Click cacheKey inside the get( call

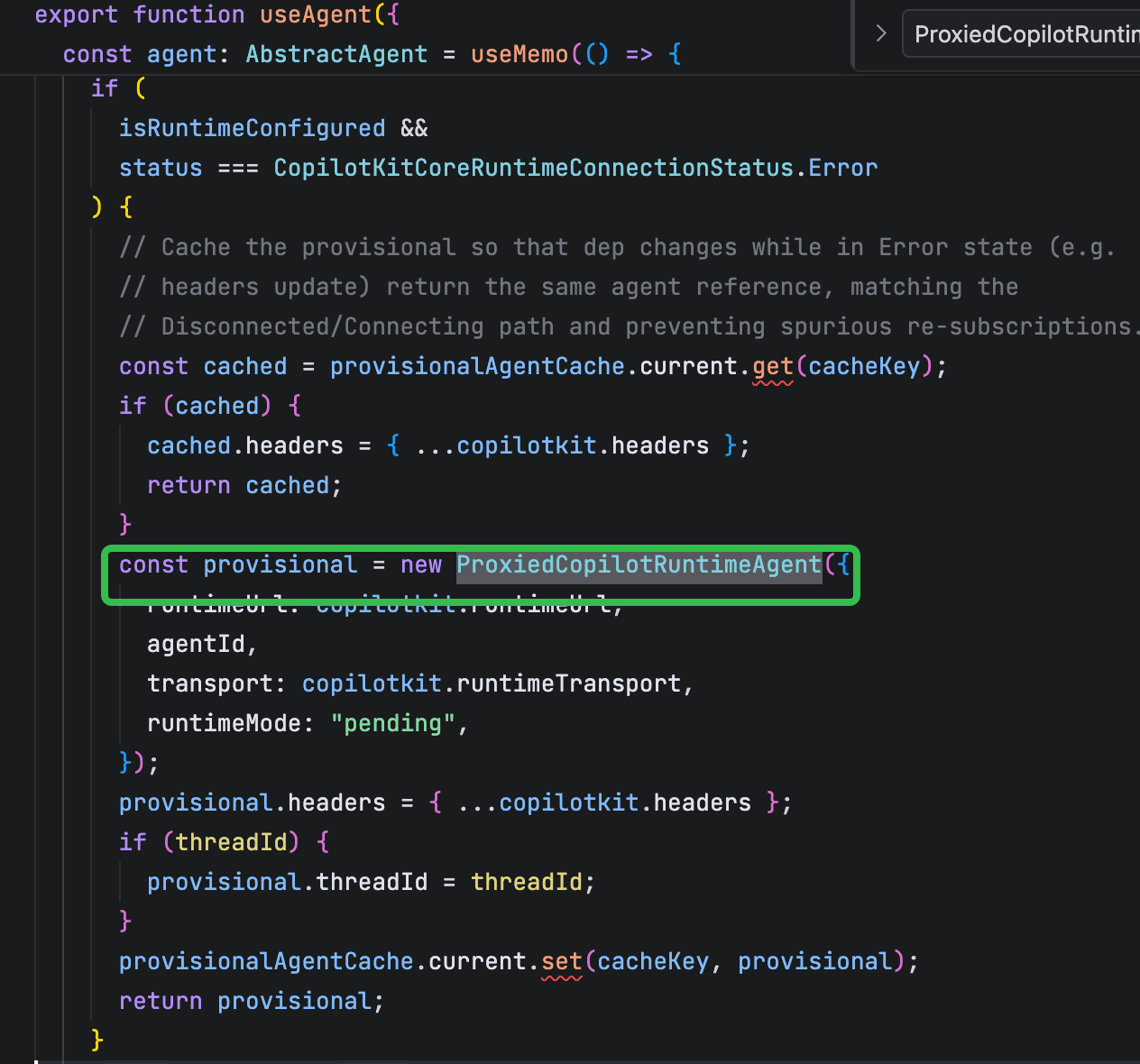tap(865, 366)
